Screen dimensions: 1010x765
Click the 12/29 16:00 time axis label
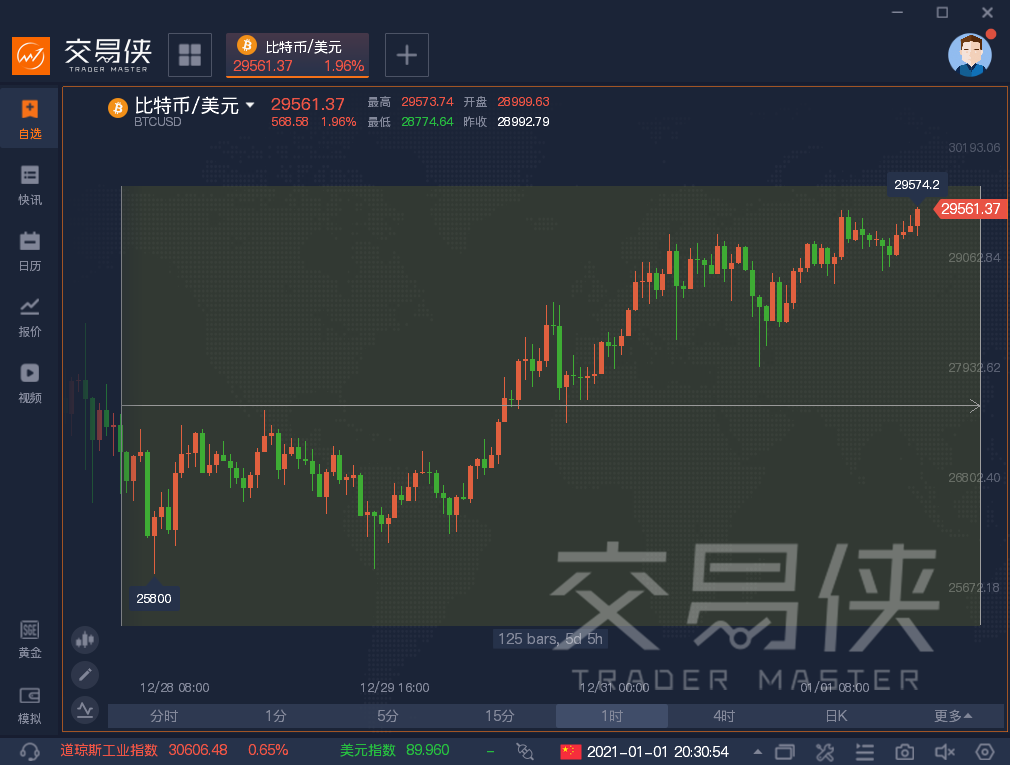tap(394, 688)
